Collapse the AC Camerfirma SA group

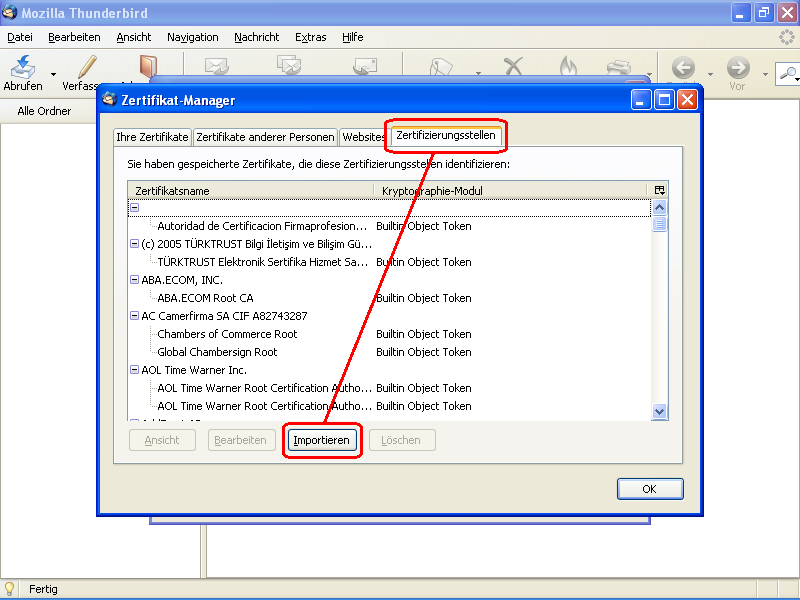point(134,316)
